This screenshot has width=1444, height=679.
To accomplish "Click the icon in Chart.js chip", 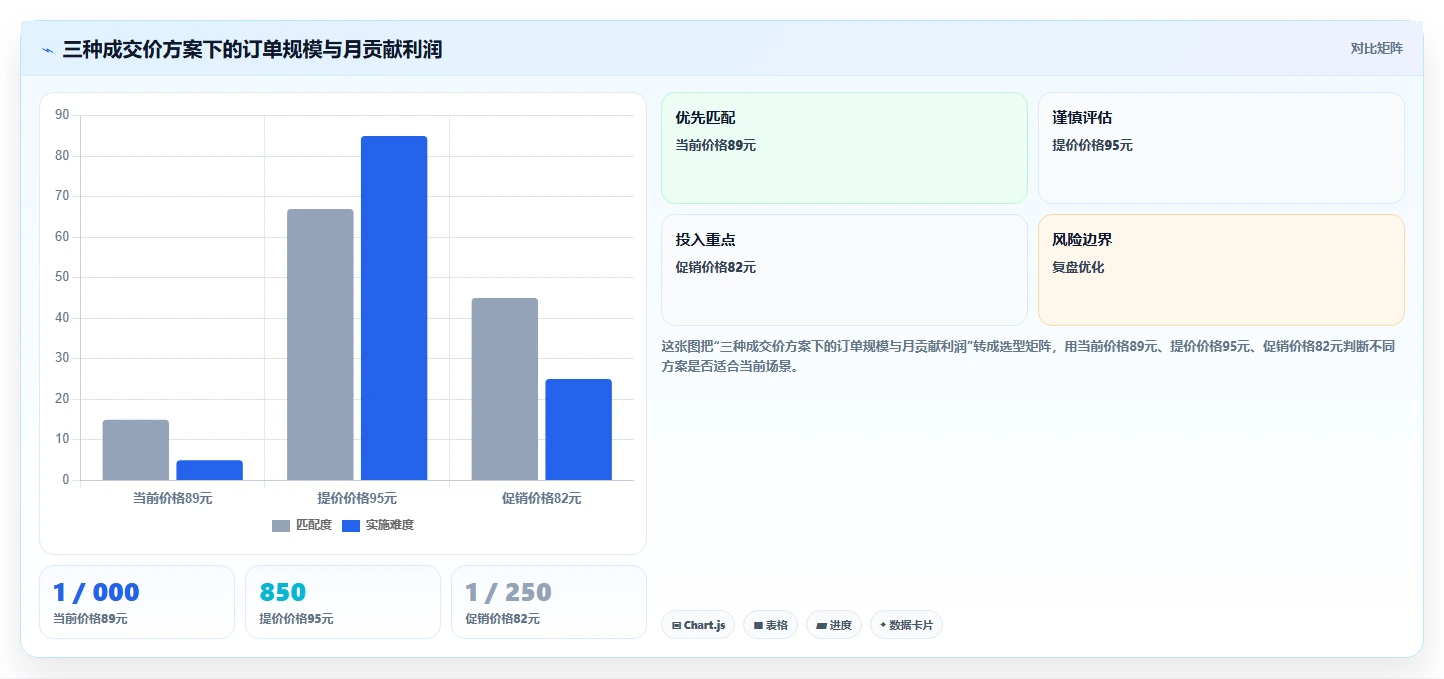I will coord(677,625).
